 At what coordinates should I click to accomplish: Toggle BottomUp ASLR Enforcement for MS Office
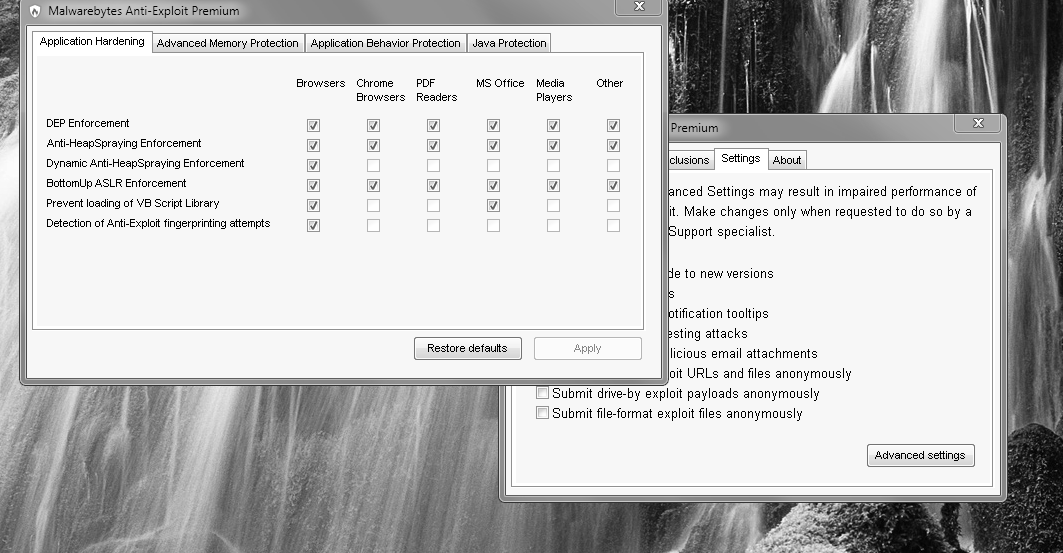click(494, 186)
